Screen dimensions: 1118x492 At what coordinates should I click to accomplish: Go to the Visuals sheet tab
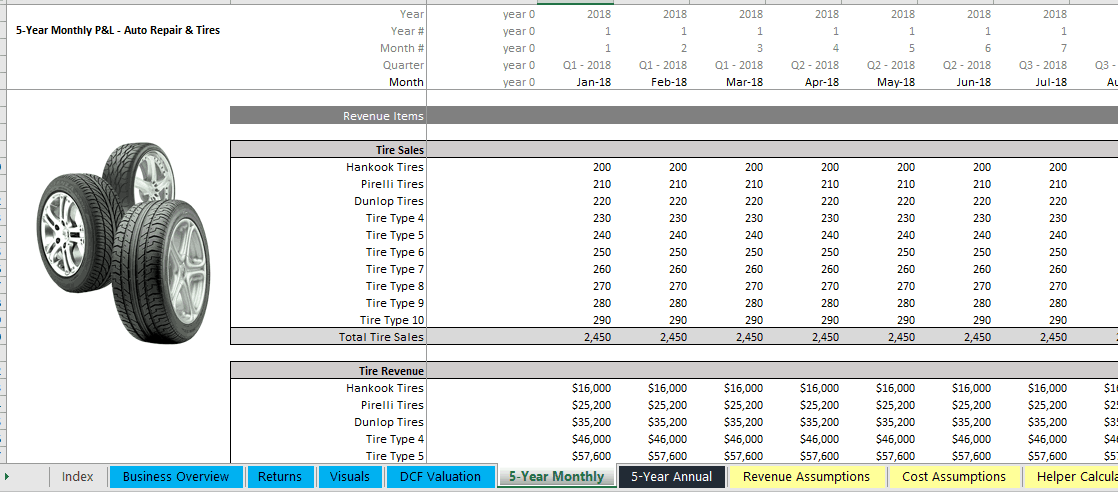(x=350, y=476)
